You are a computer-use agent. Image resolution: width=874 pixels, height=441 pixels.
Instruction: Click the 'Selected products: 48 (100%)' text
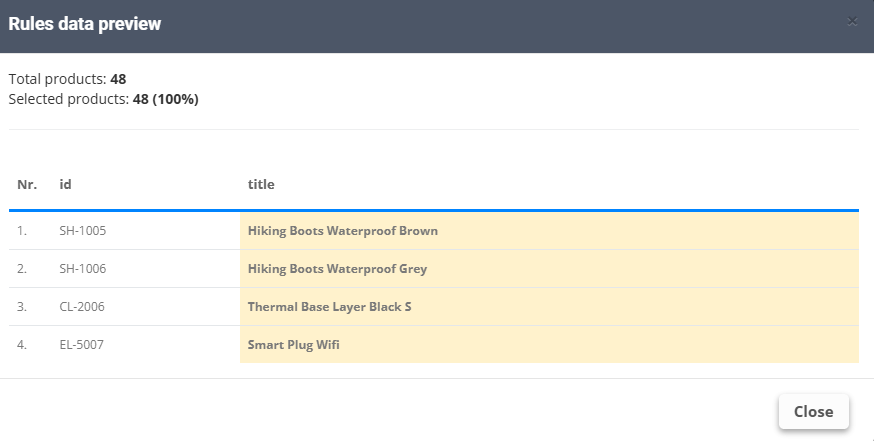coord(104,99)
